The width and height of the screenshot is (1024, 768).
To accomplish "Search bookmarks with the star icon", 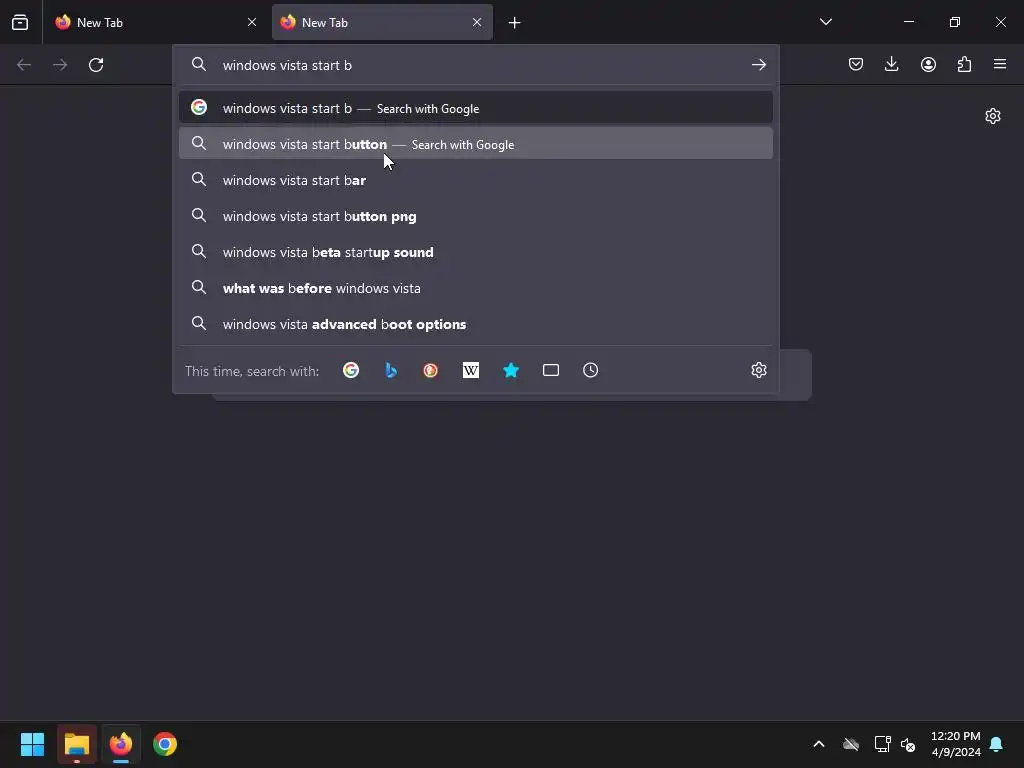I will pos(511,370).
